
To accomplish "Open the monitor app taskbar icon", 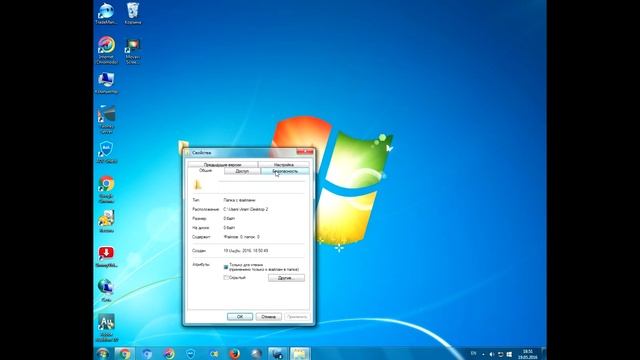I will [278, 354].
